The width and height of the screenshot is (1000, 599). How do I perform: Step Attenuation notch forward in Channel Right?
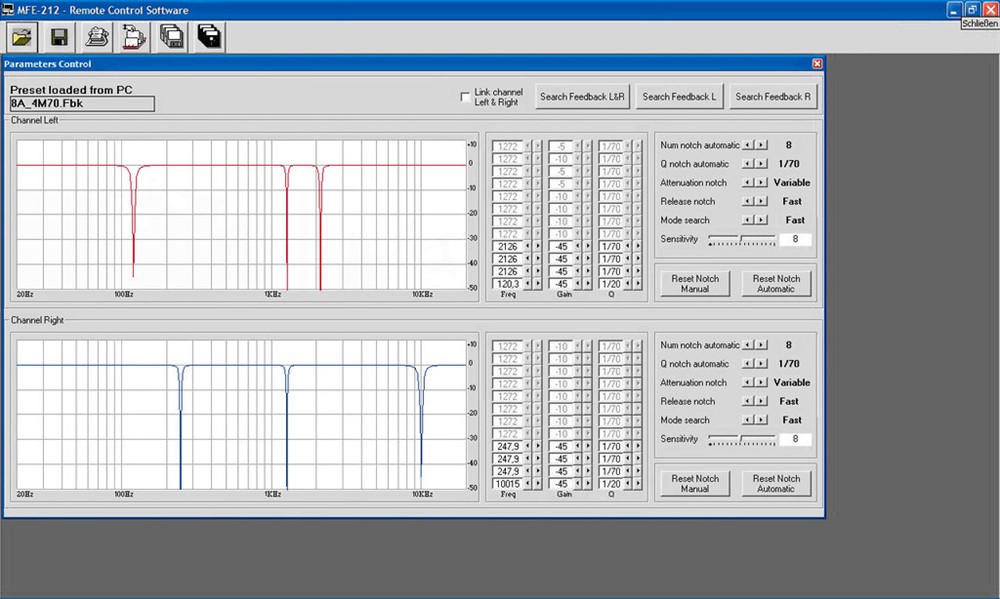click(x=763, y=383)
